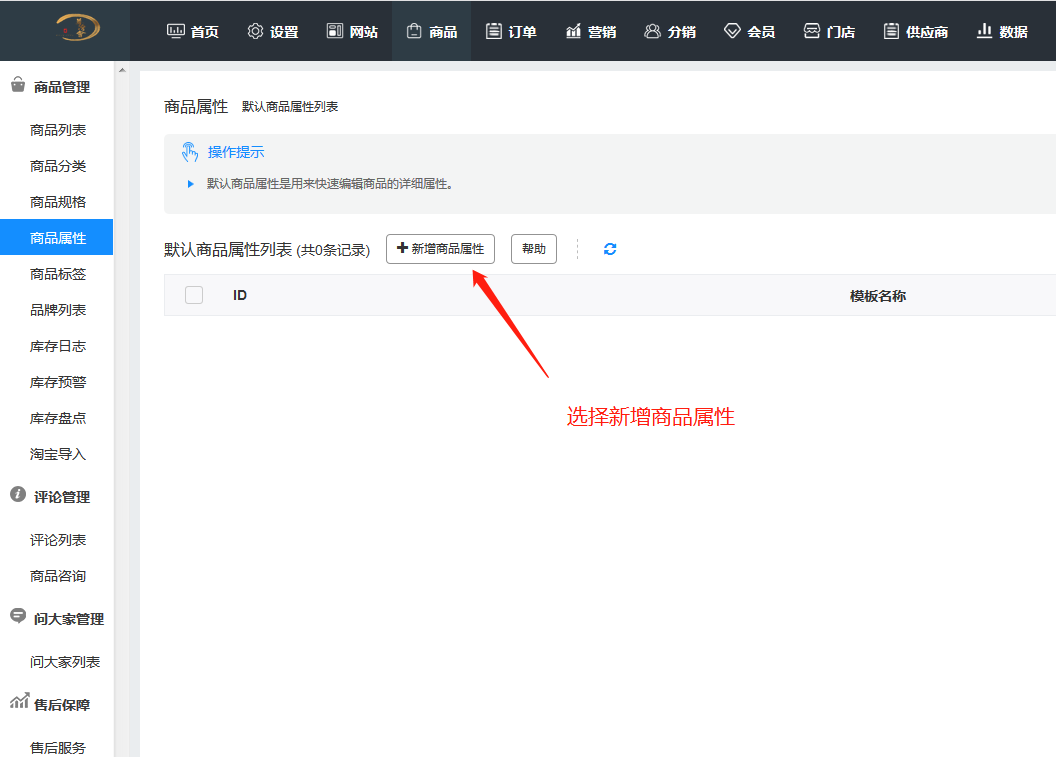Screen dimensions: 1056x757
Task: Open the 分销 distribution icon
Action: [650, 31]
